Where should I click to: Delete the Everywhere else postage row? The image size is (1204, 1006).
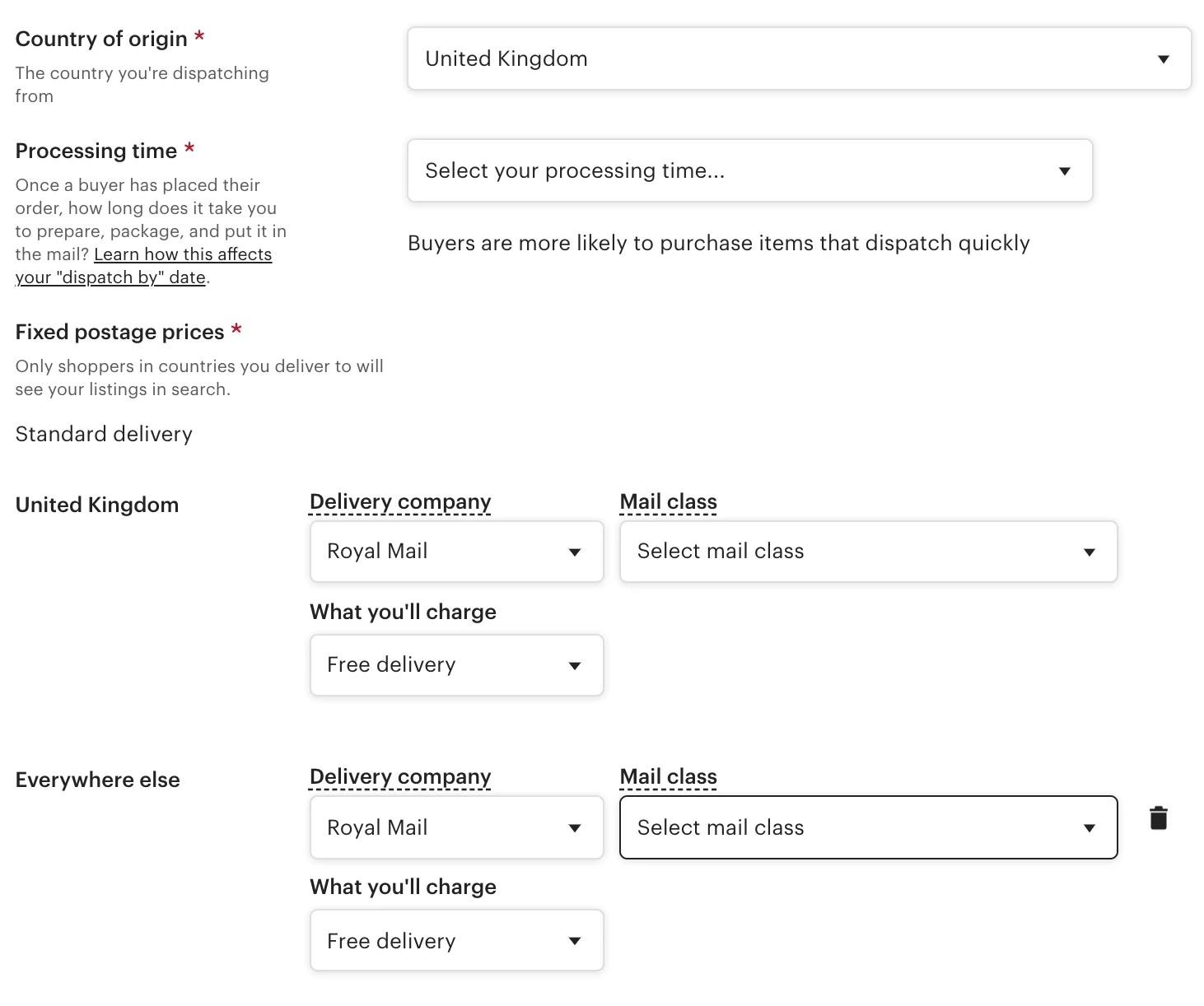pos(1158,818)
